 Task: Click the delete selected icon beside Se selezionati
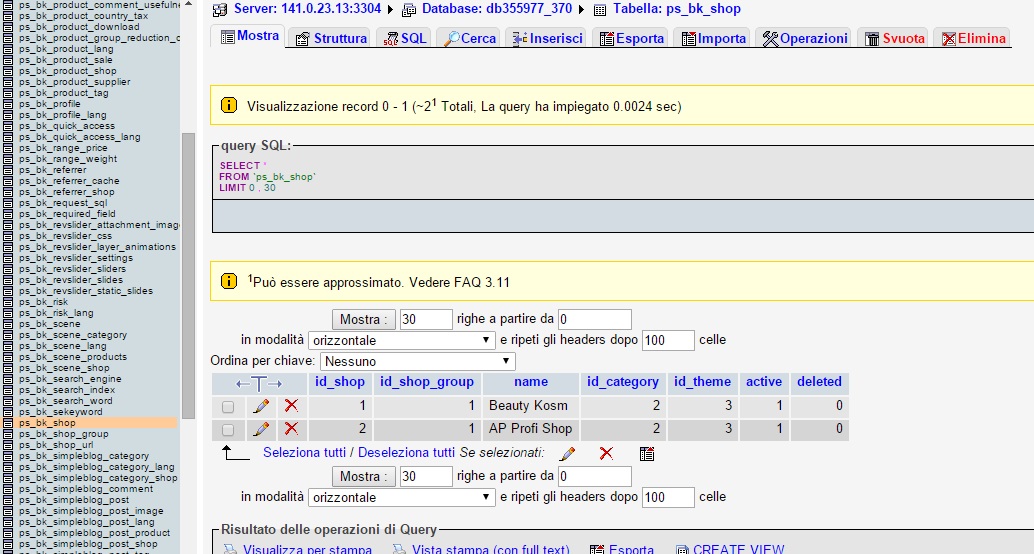tap(605, 453)
